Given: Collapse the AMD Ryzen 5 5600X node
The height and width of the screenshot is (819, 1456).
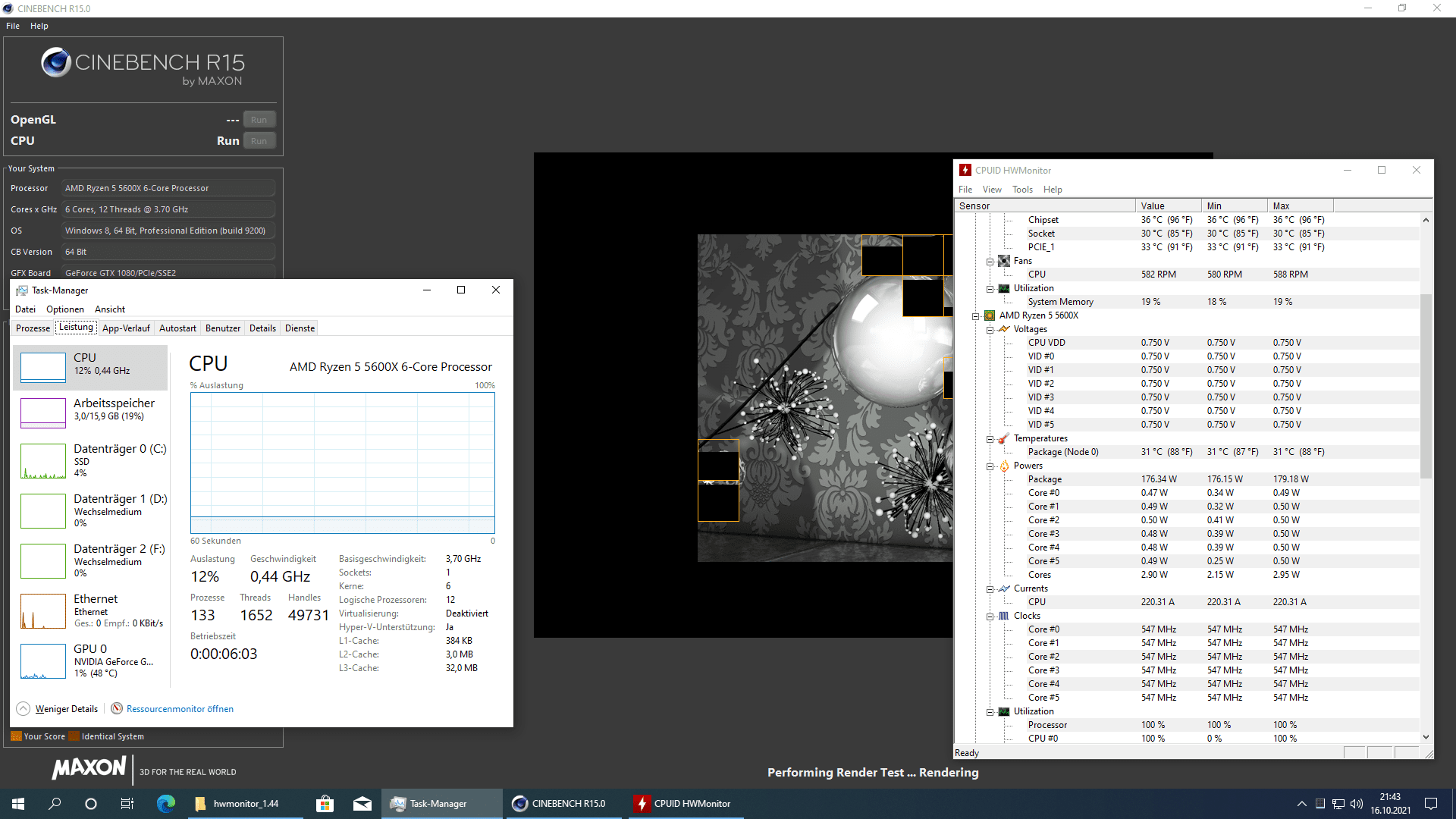Looking at the screenshot, I should point(976,316).
